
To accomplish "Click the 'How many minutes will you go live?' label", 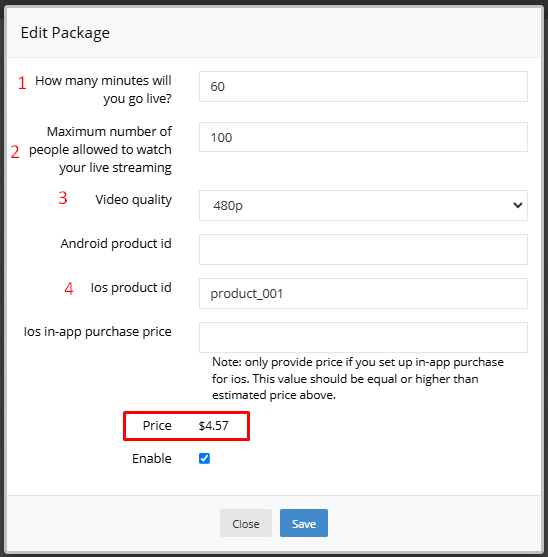I will click(103, 89).
